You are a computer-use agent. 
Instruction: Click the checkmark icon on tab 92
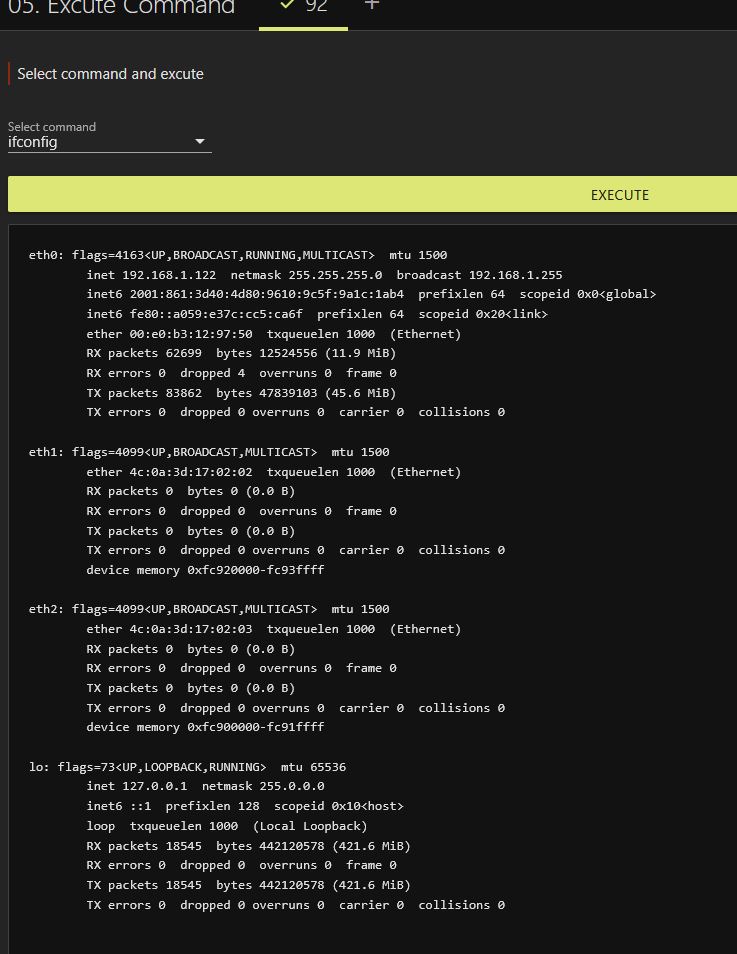point(287,5)
